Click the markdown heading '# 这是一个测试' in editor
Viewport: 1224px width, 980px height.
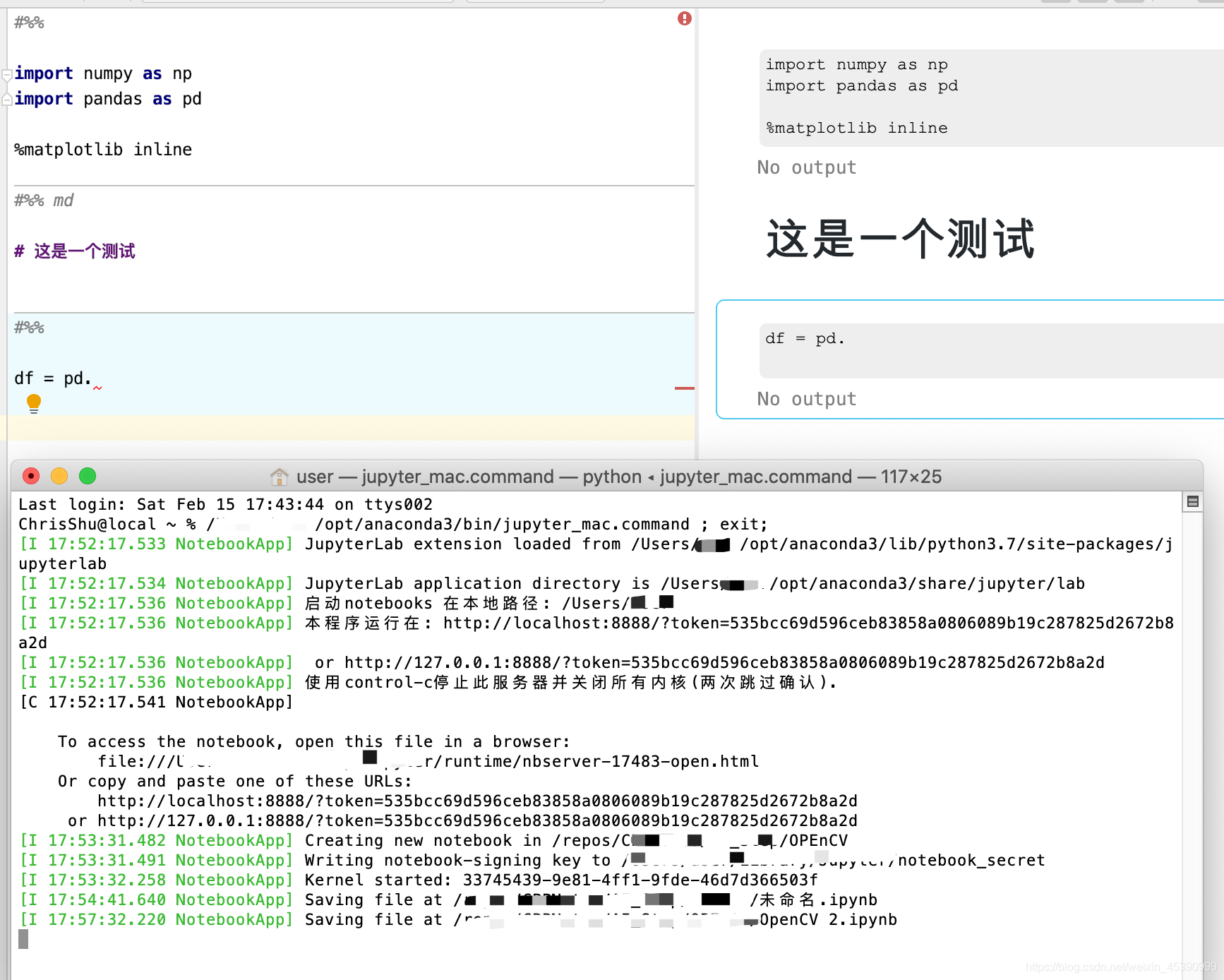coord(75,251)
